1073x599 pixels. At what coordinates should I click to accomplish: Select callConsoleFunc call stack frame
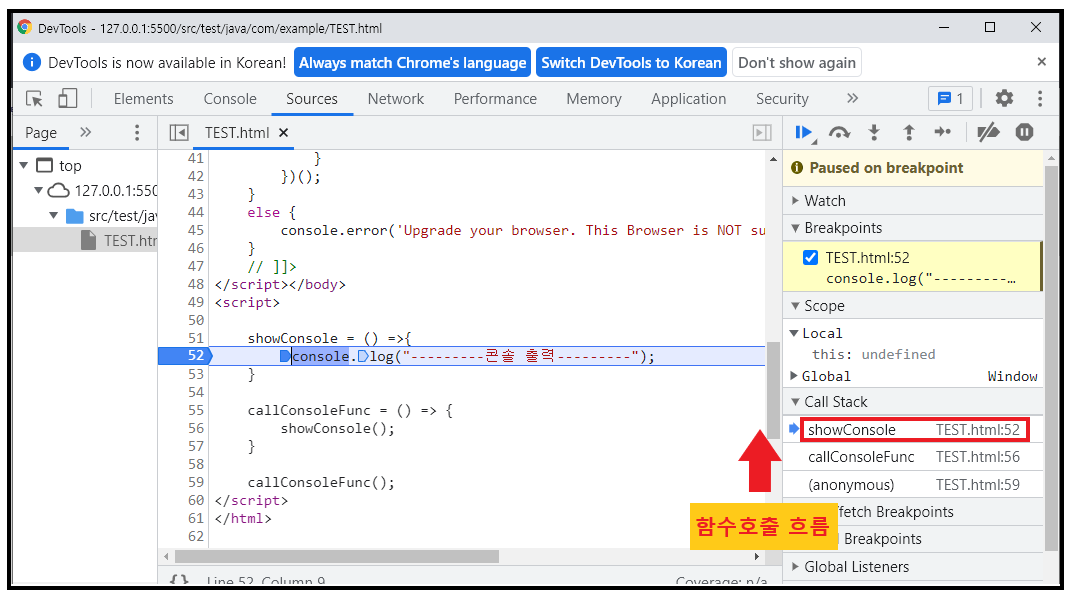[914, 457]
